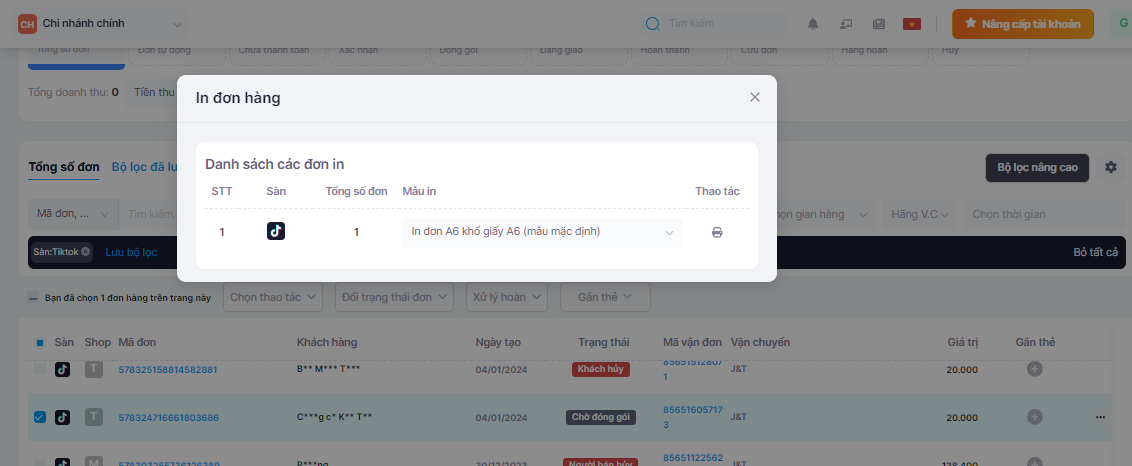Open three-dot menu on the selected order row
Viewport: 1132px width, 466px height.
pyautogui.click(x=1101, y=417)
